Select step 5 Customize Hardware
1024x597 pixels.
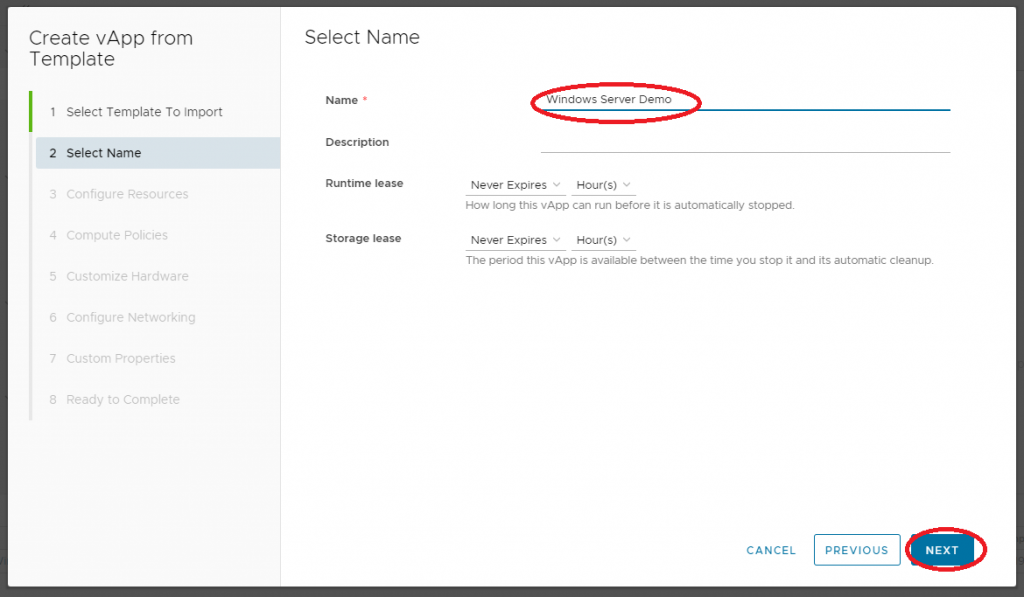[158, 276]
